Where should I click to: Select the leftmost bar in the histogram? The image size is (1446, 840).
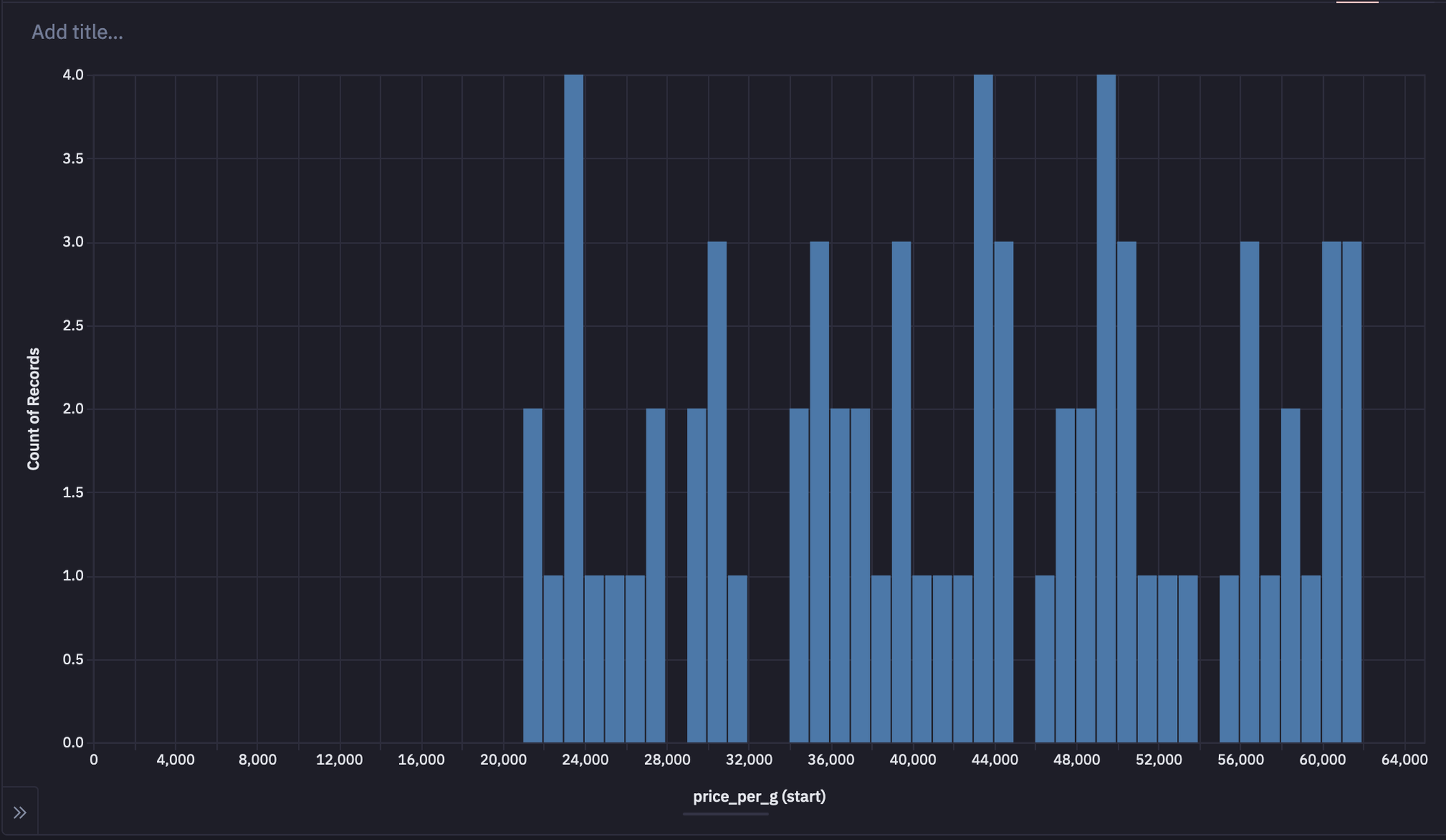point(532,575)
